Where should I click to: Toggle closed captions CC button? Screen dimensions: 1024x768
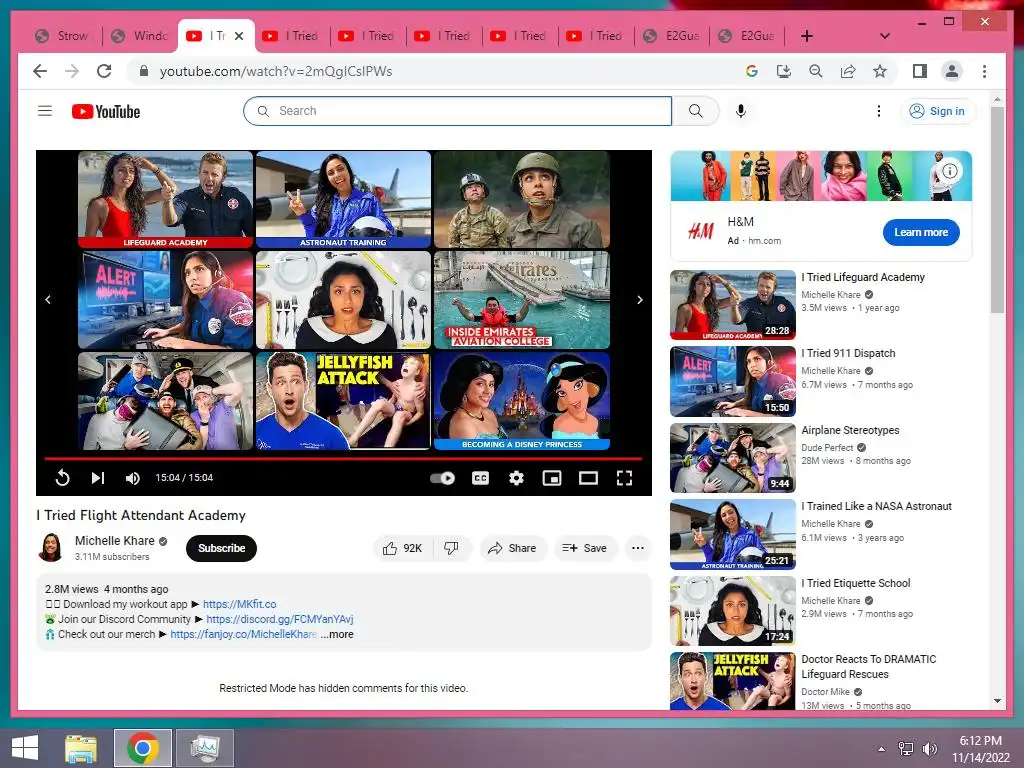[x=480, y=478]
